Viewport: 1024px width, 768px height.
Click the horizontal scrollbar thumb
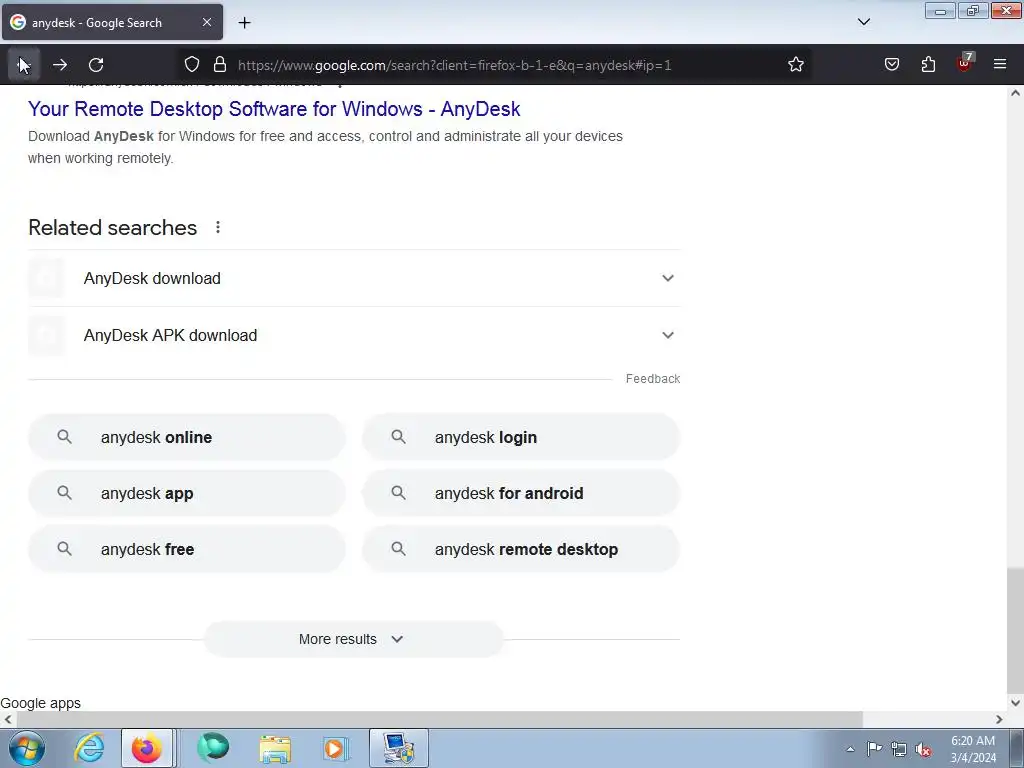point(439,719)
